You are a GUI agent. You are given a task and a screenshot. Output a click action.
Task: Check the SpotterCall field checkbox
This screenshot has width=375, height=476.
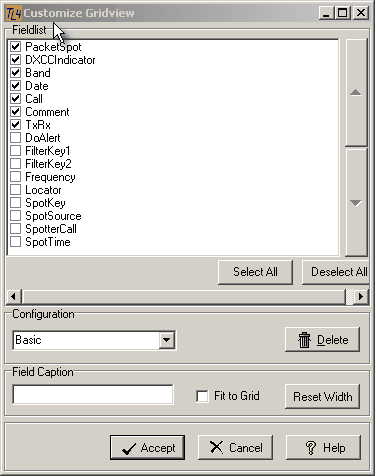pyautogui.click(x=15, y=229)
